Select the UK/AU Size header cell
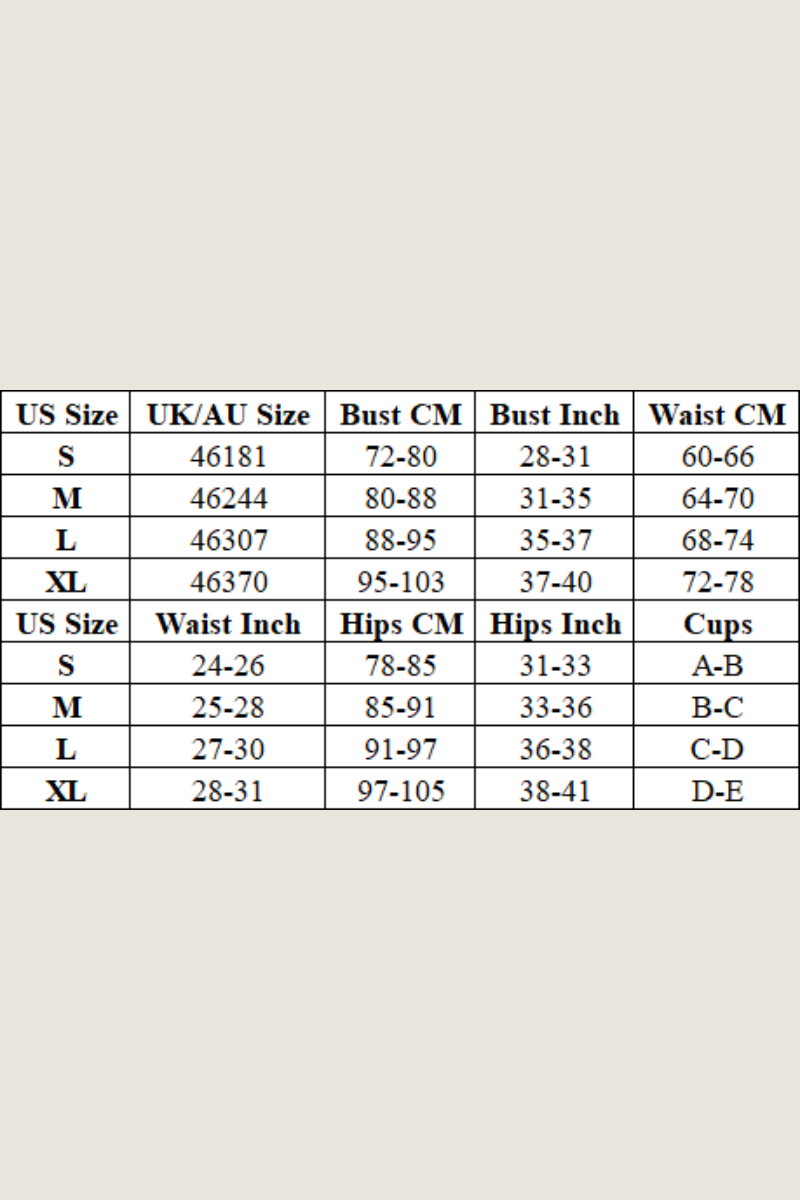This screenshot has width=800, height=1200. 228,415
